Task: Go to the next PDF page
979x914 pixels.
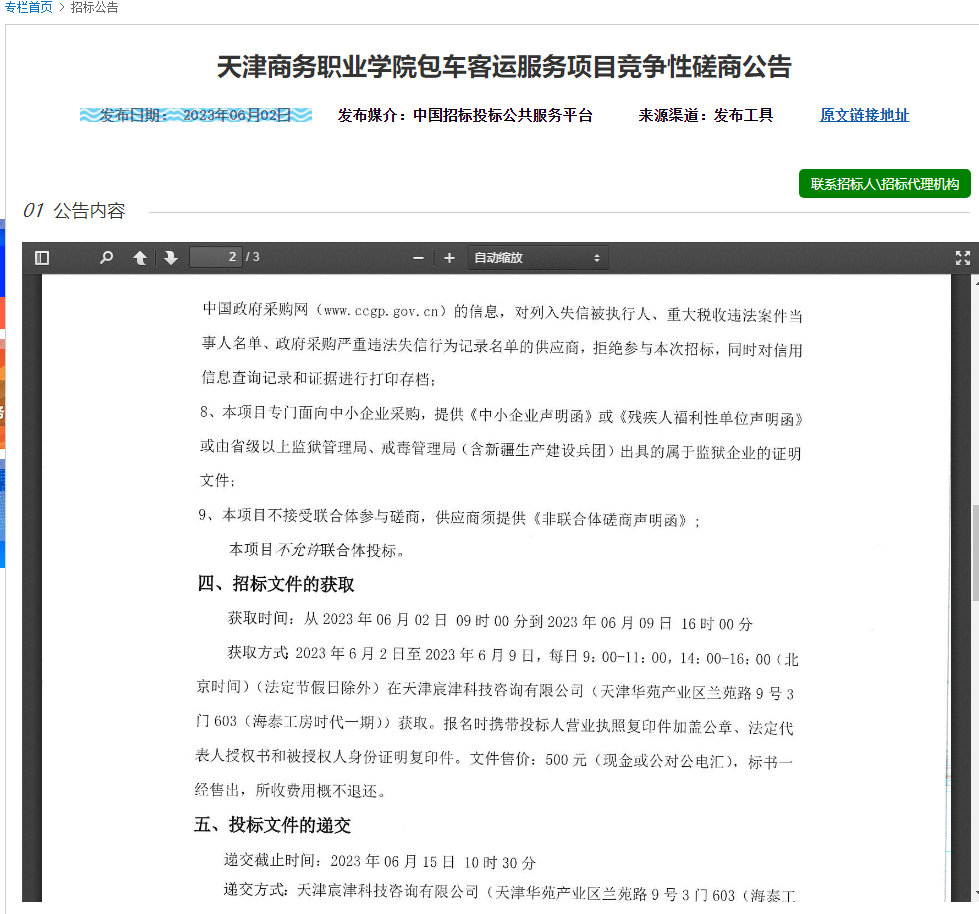Action: [x=171, y=258]
